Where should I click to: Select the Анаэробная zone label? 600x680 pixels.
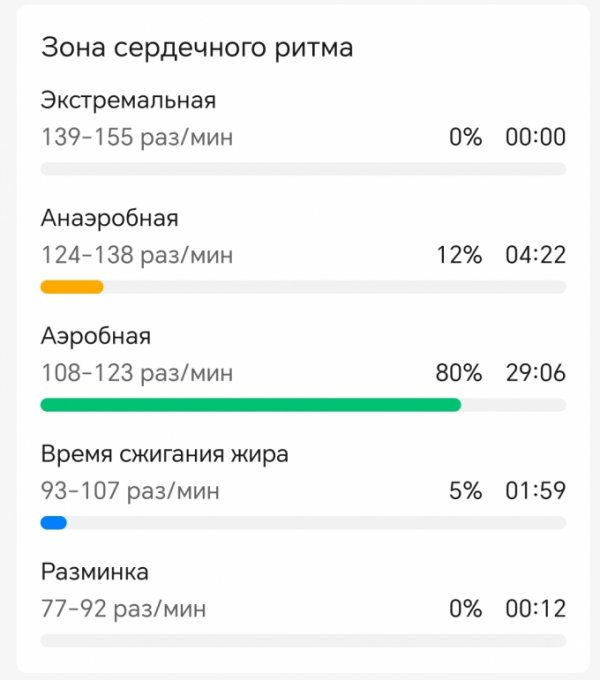pos(110,218)
